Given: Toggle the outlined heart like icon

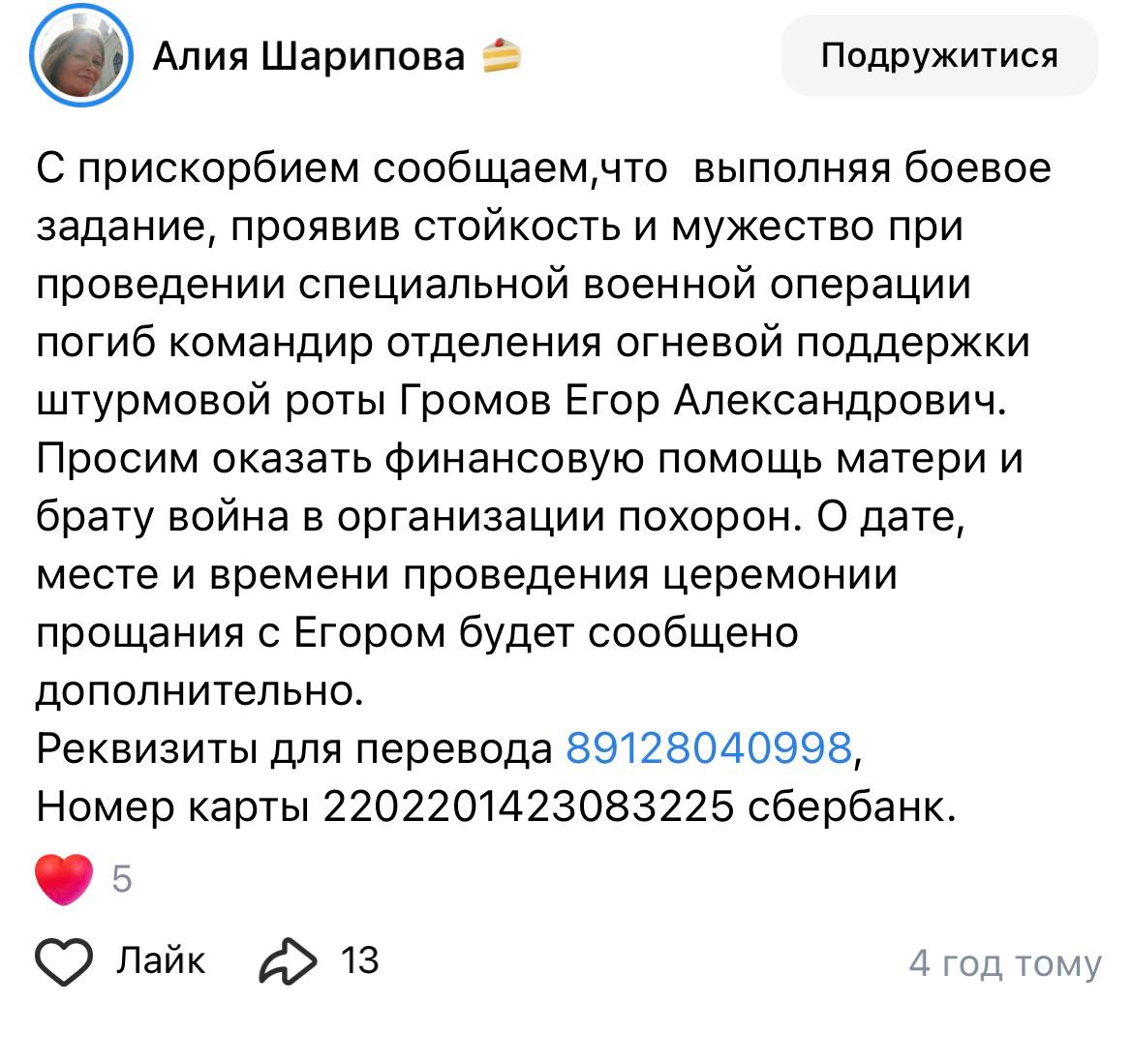Looking at the screenshot, I should [x=64, y=961].
